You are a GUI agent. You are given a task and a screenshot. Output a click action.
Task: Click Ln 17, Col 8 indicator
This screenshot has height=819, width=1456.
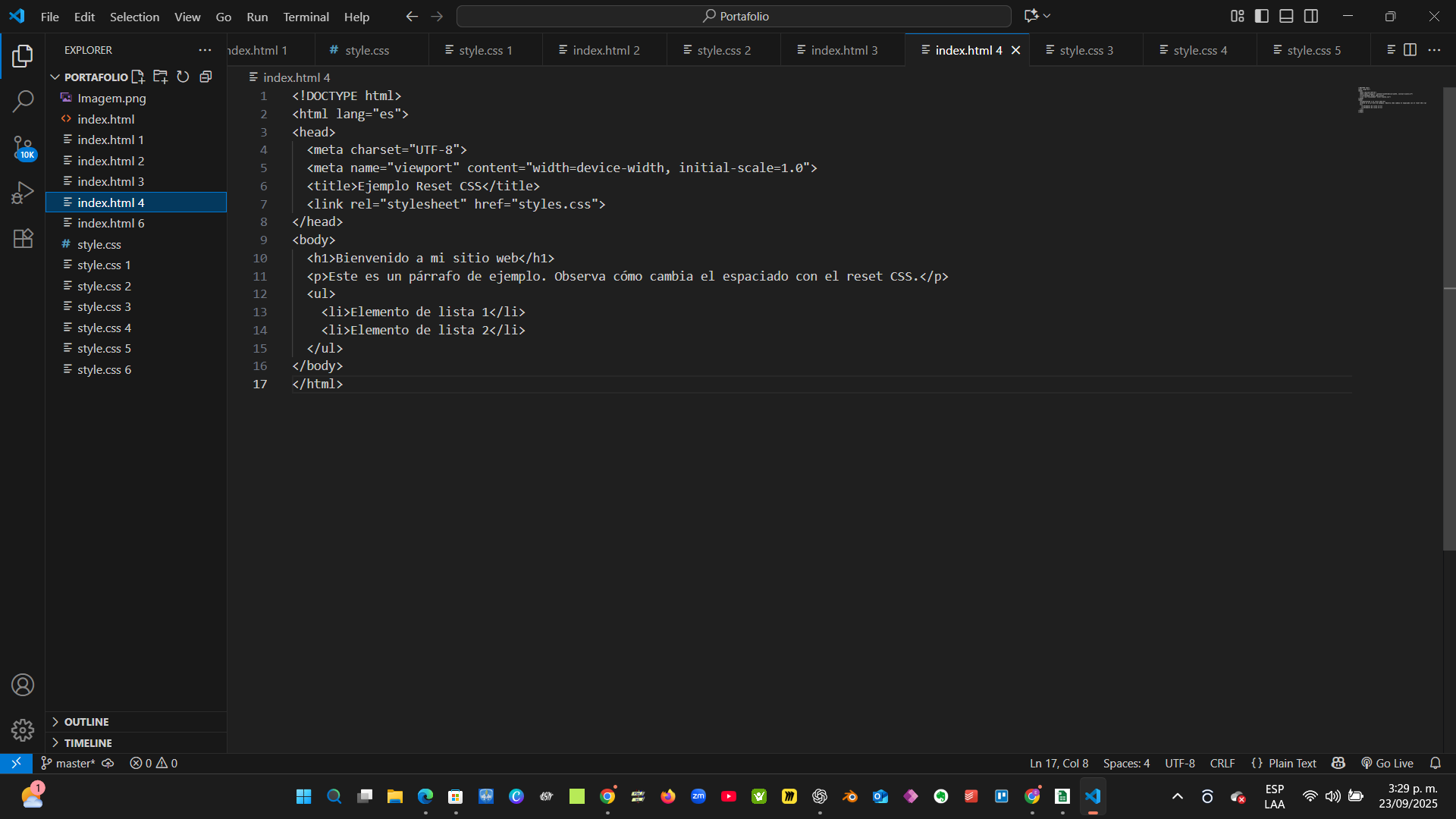tap(1059, 764)
